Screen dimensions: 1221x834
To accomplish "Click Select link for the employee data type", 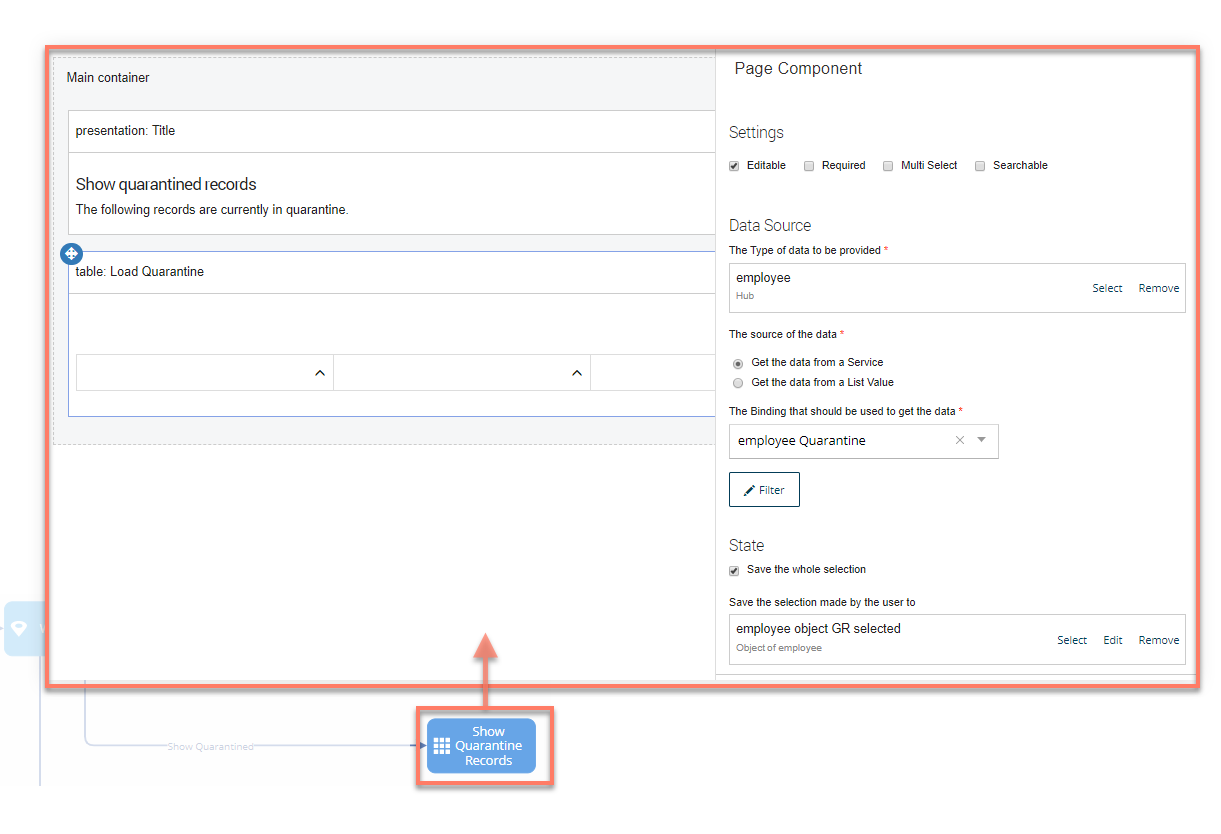I will pyautogui.click(x=1107, y=288).
